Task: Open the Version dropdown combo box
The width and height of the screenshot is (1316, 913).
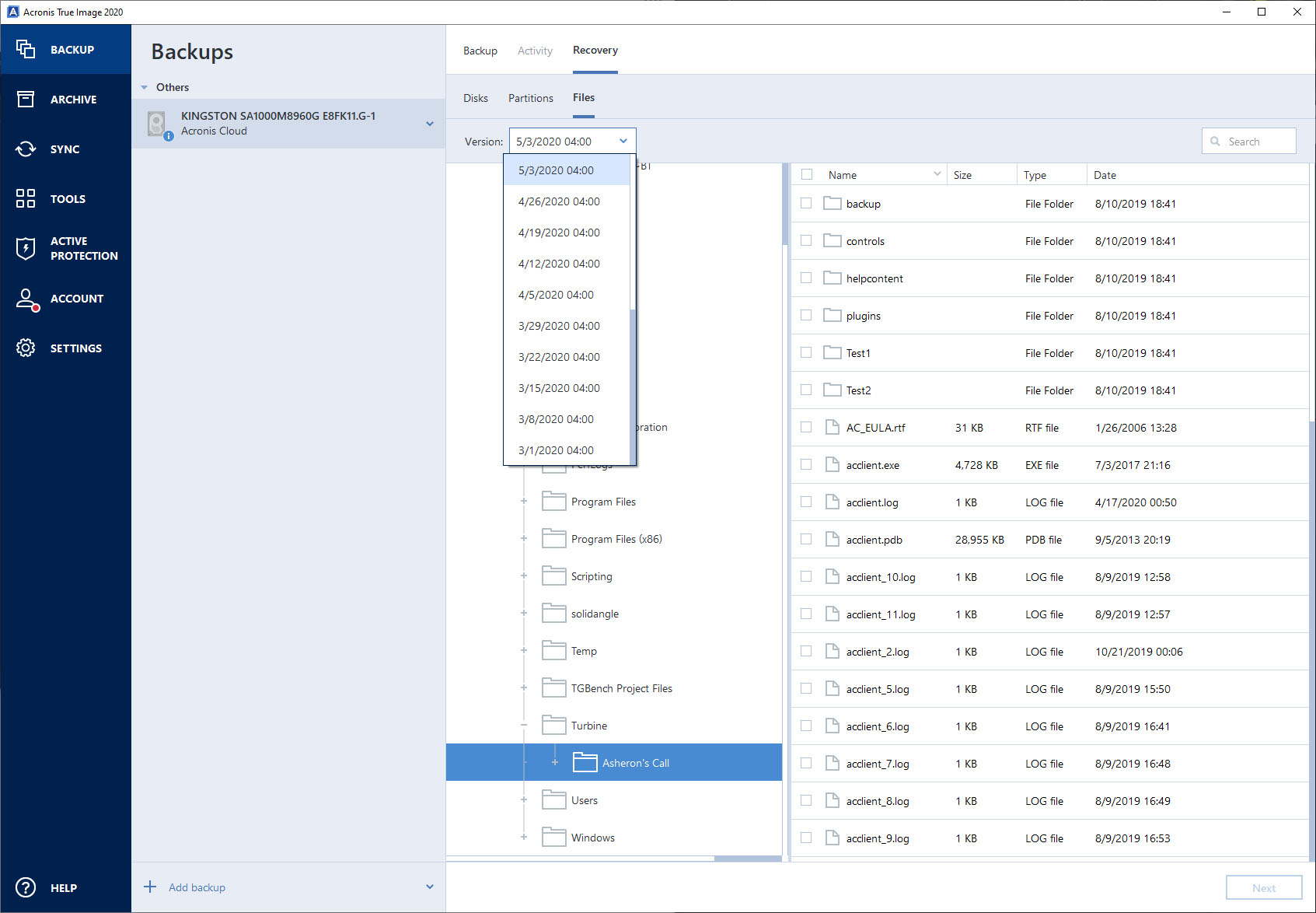Action: tap(572, 141)
